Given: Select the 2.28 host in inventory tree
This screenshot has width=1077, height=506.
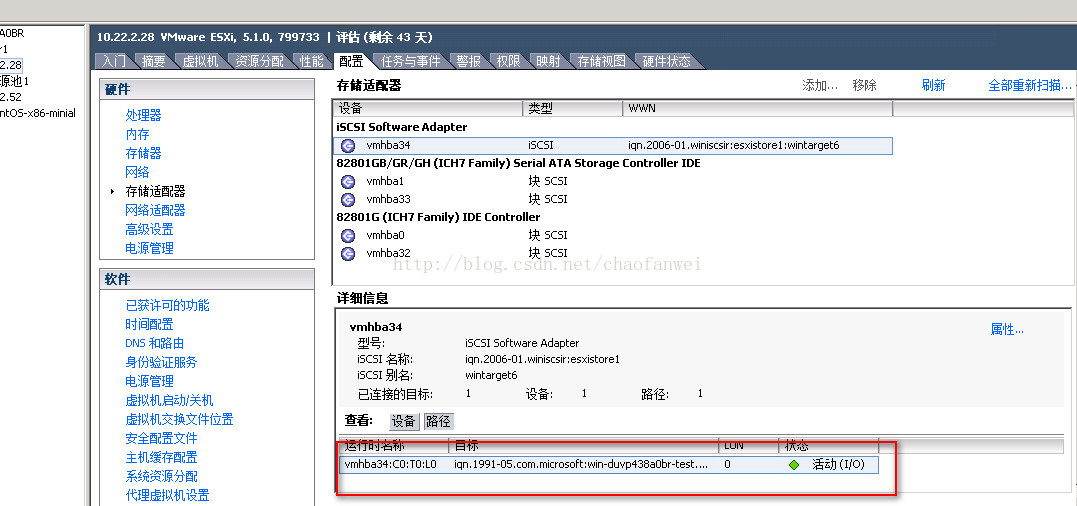Looking at the screenshot, I should pyautogui.click(x=11, y=65).
